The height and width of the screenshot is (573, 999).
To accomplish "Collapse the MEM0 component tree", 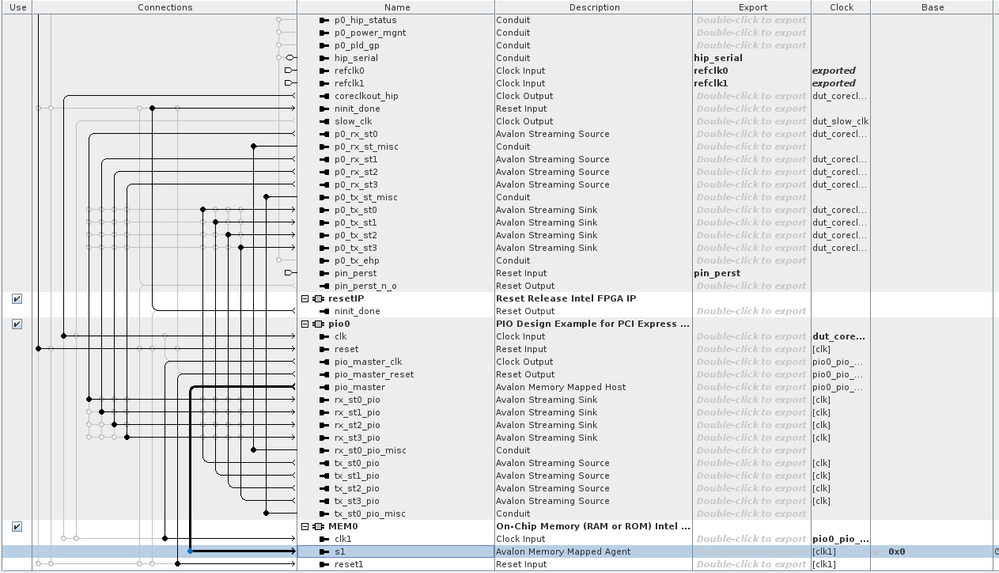I will (305, 526).
